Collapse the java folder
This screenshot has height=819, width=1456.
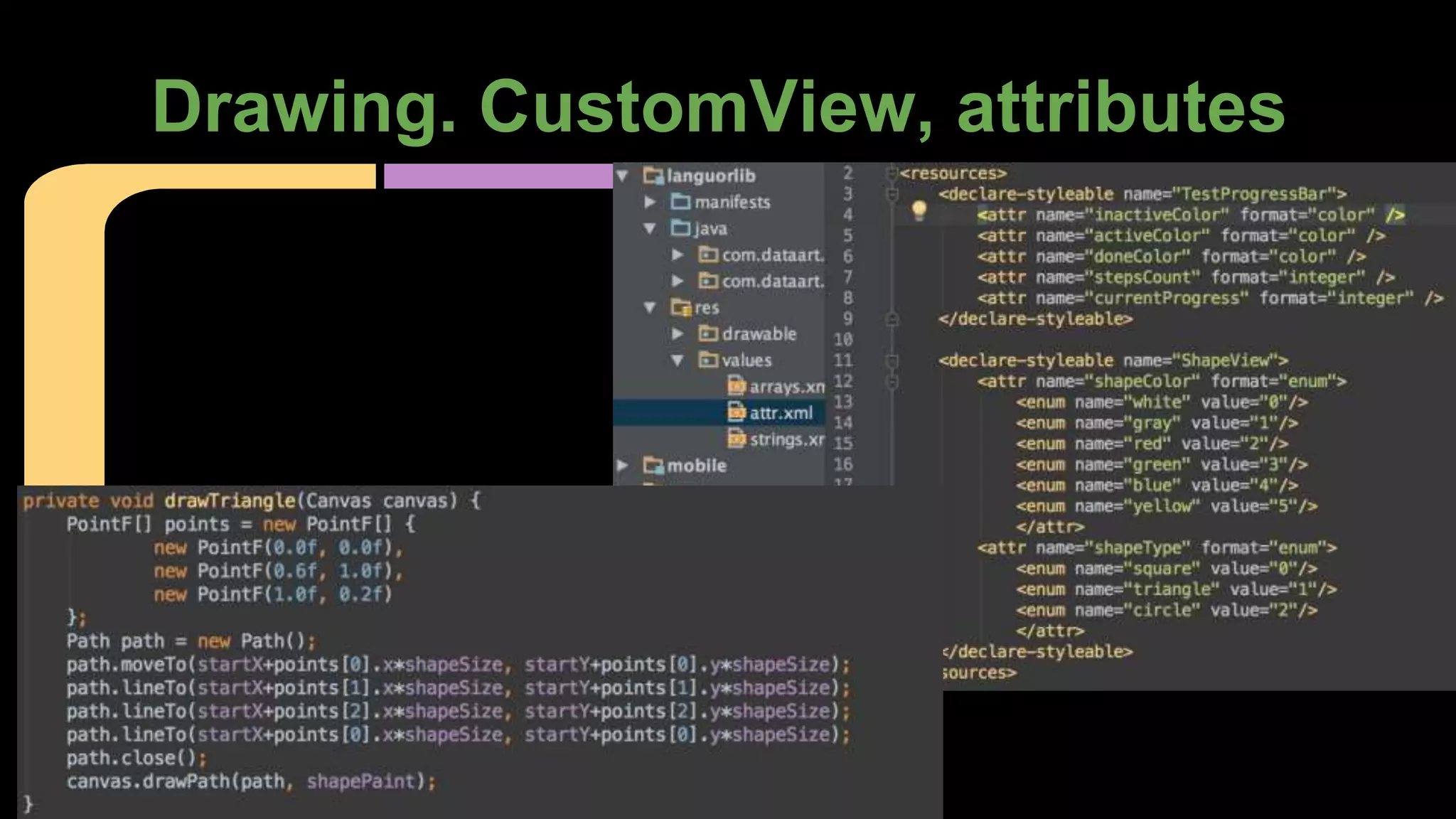click(x=650, y=228)
